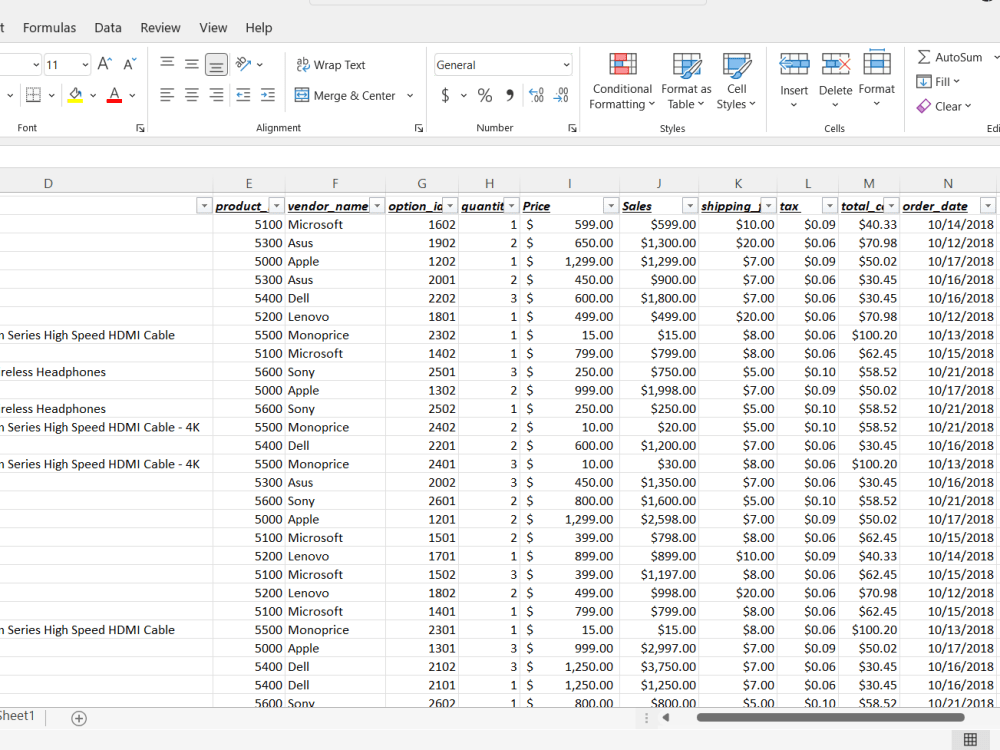Decrease decimal places shown

[561, 96]
